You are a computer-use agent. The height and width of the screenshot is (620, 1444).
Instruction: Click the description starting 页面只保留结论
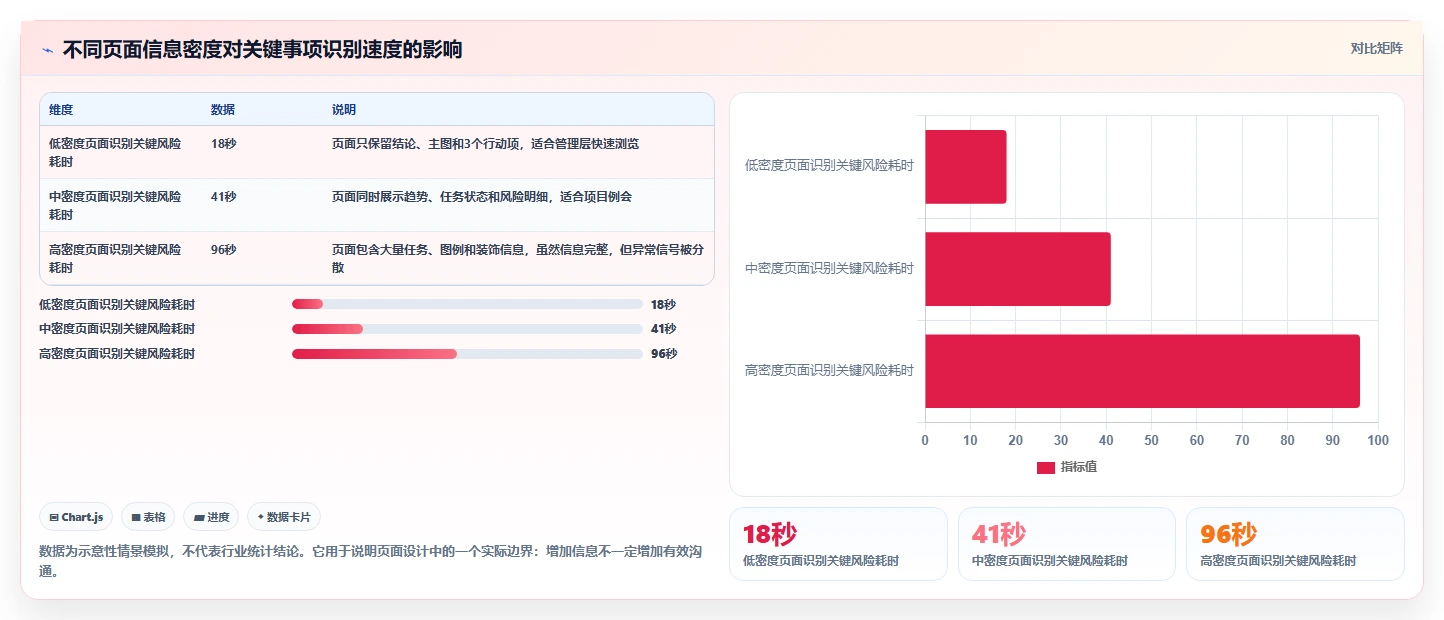tap(485, 144)
